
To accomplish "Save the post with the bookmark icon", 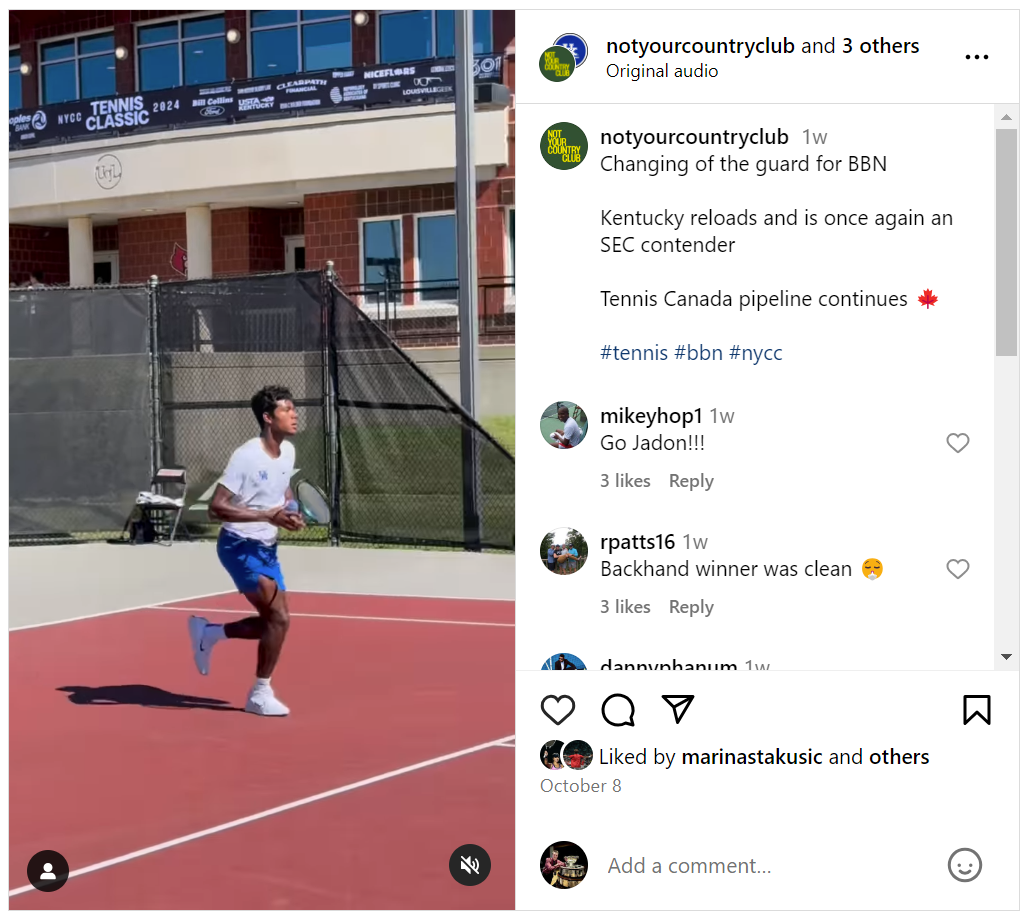I will (977, 710).
